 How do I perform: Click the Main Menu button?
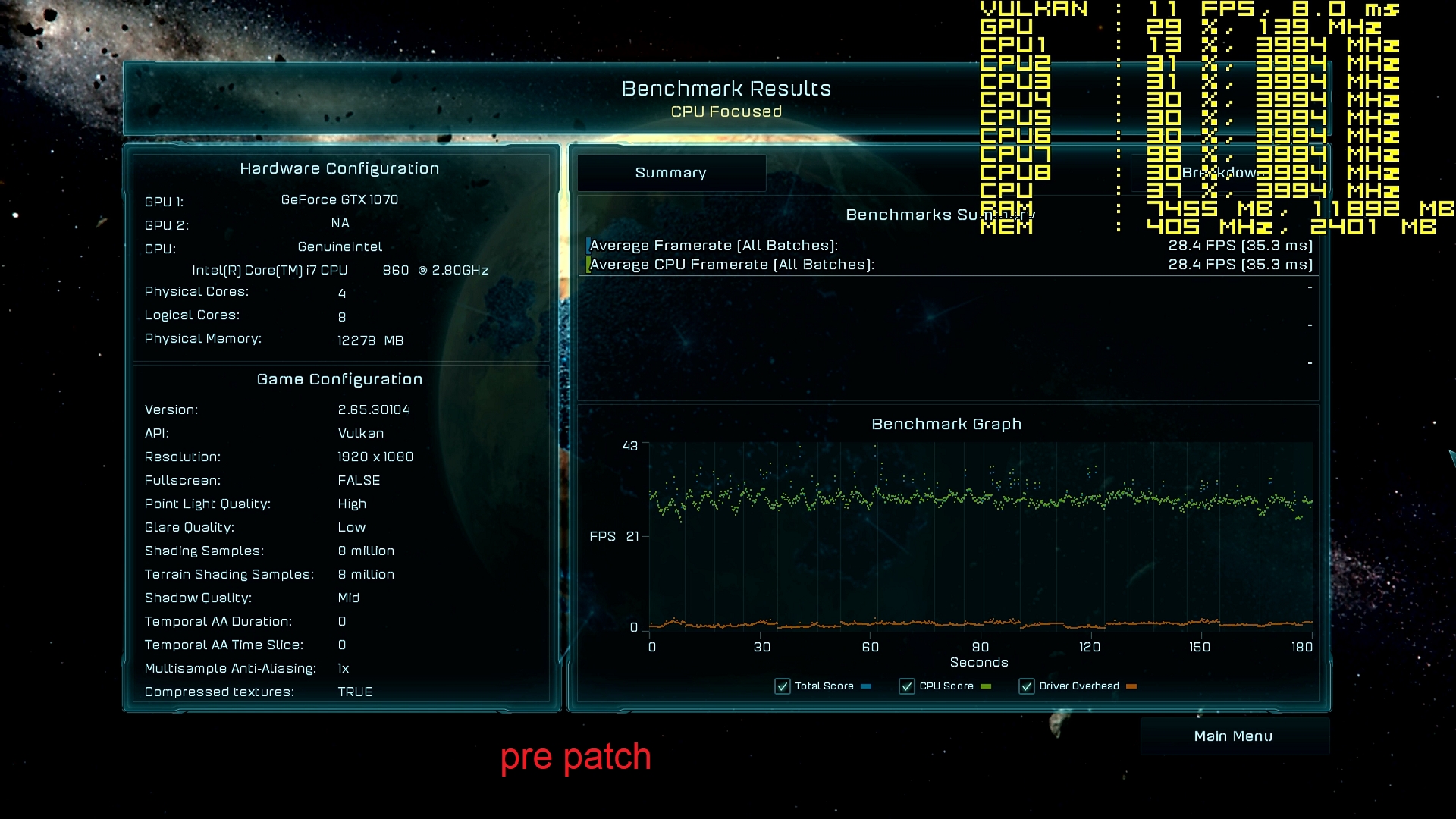coord(1233,736)
